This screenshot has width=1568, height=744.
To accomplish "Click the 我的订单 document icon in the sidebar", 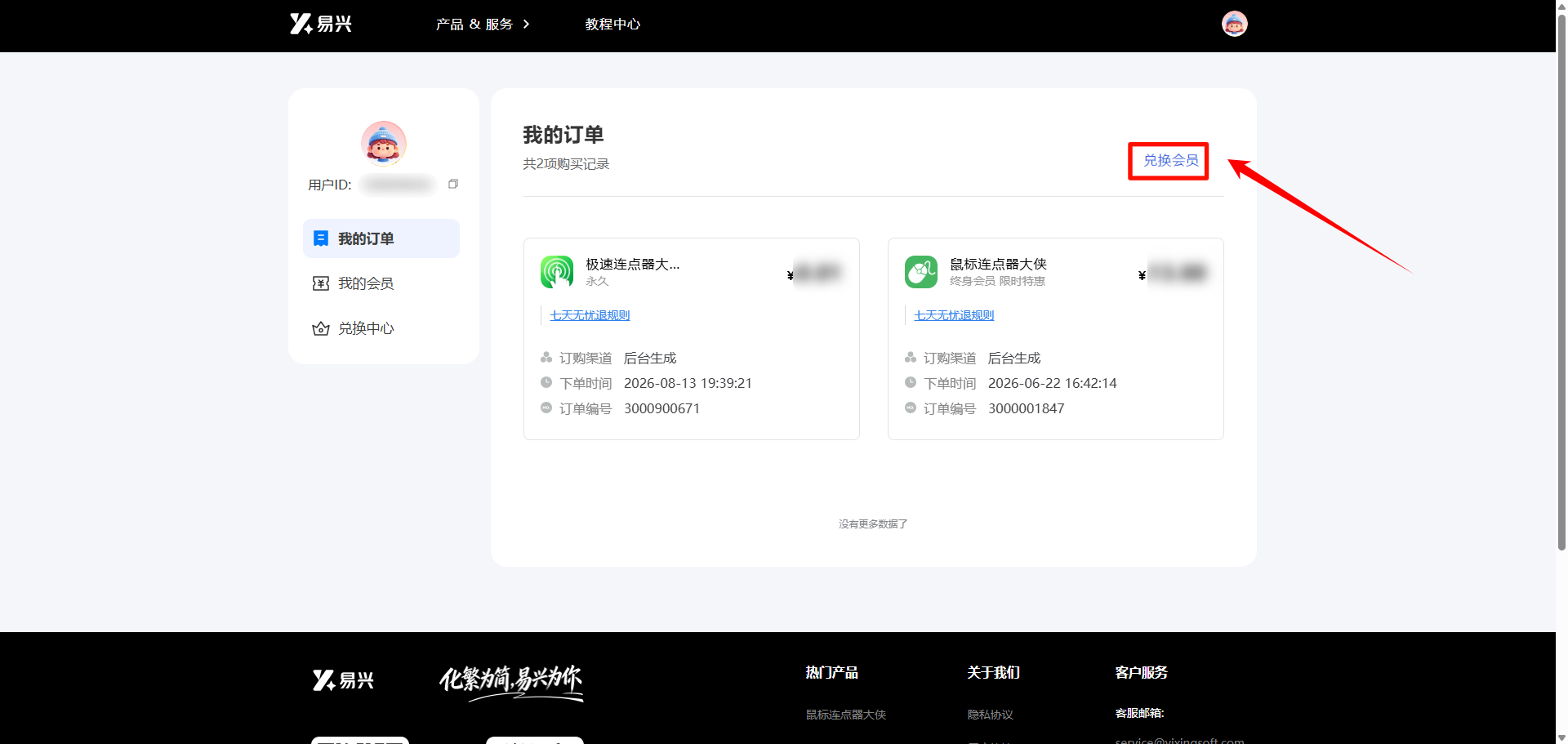I will tap(321, 238).
